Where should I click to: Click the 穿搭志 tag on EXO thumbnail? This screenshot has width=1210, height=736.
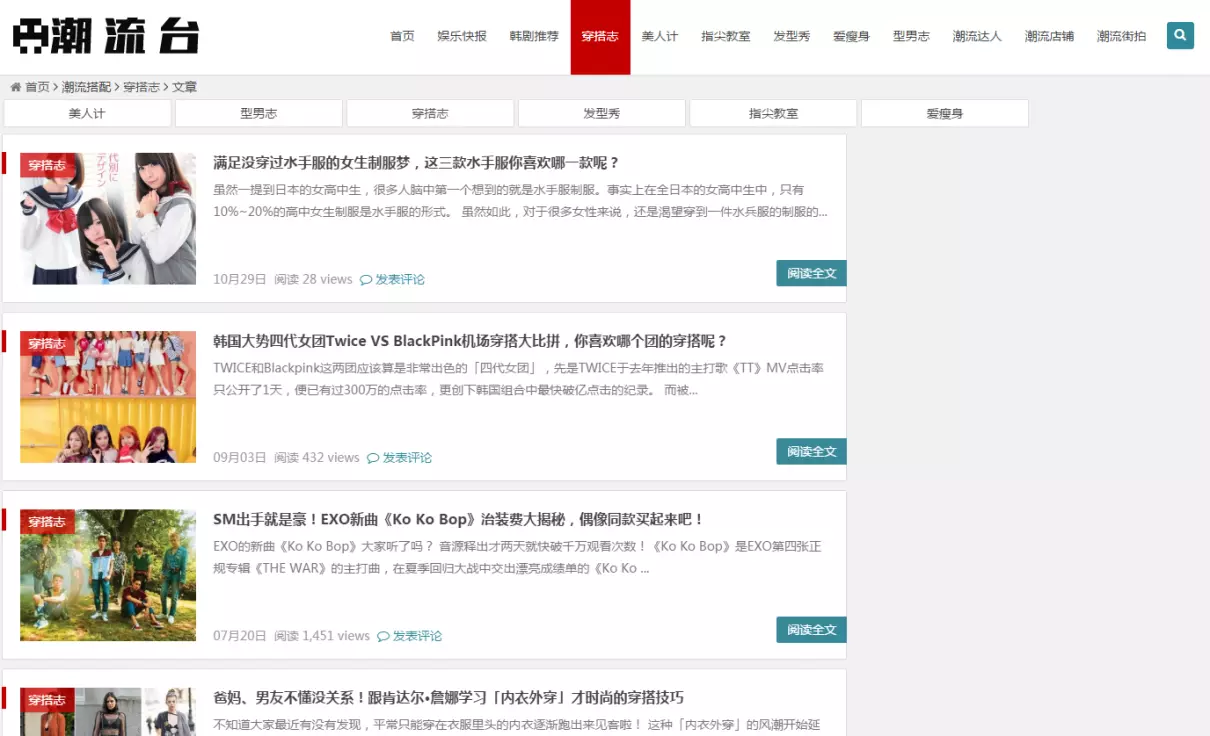point(47,522)
